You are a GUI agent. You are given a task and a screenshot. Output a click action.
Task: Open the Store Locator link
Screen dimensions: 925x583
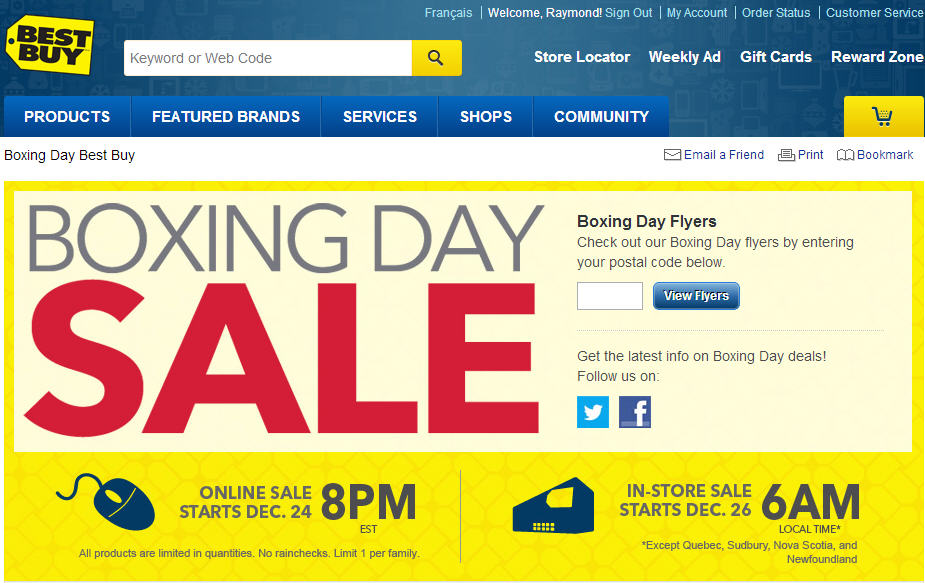[582, 57]
